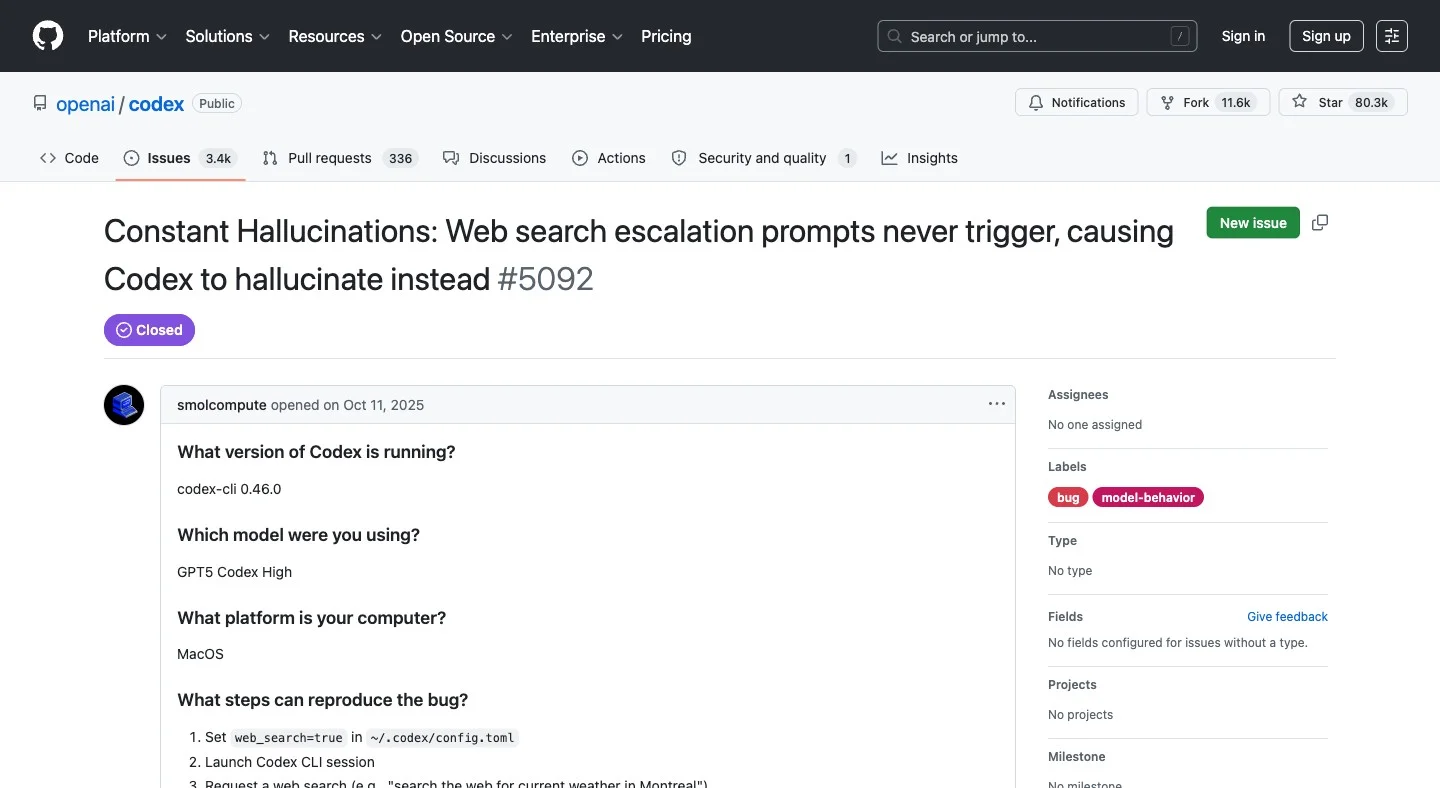The width and height of the screenshot is (1440, 788).
Task: Click the web_search=true code snippet
Action: 289,738
